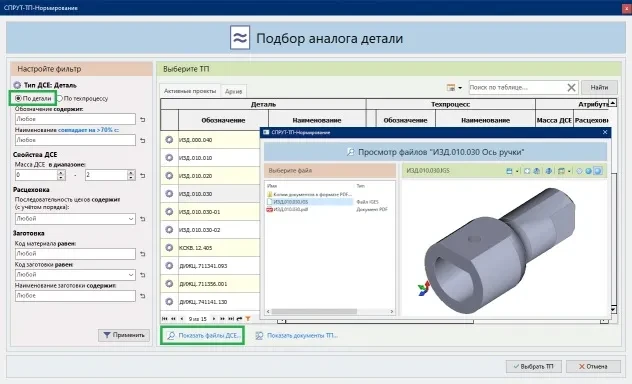Go to the next page in table navigator

(222, 319)
